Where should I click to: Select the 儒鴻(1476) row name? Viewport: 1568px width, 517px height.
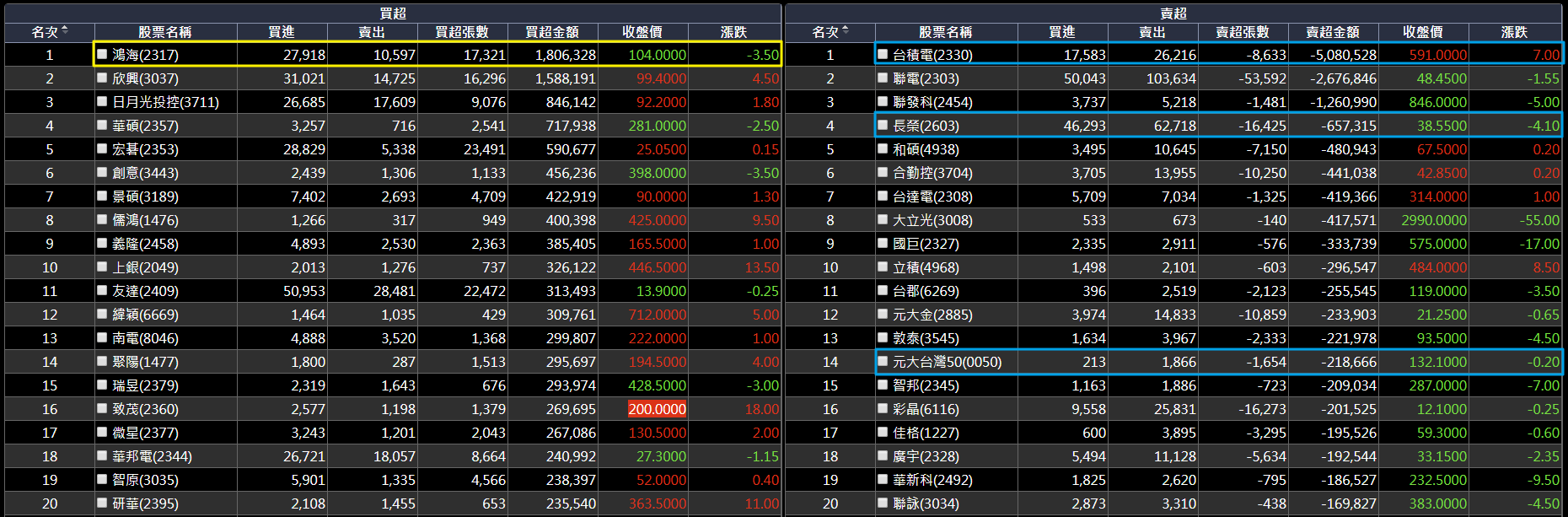click(145, 220)
